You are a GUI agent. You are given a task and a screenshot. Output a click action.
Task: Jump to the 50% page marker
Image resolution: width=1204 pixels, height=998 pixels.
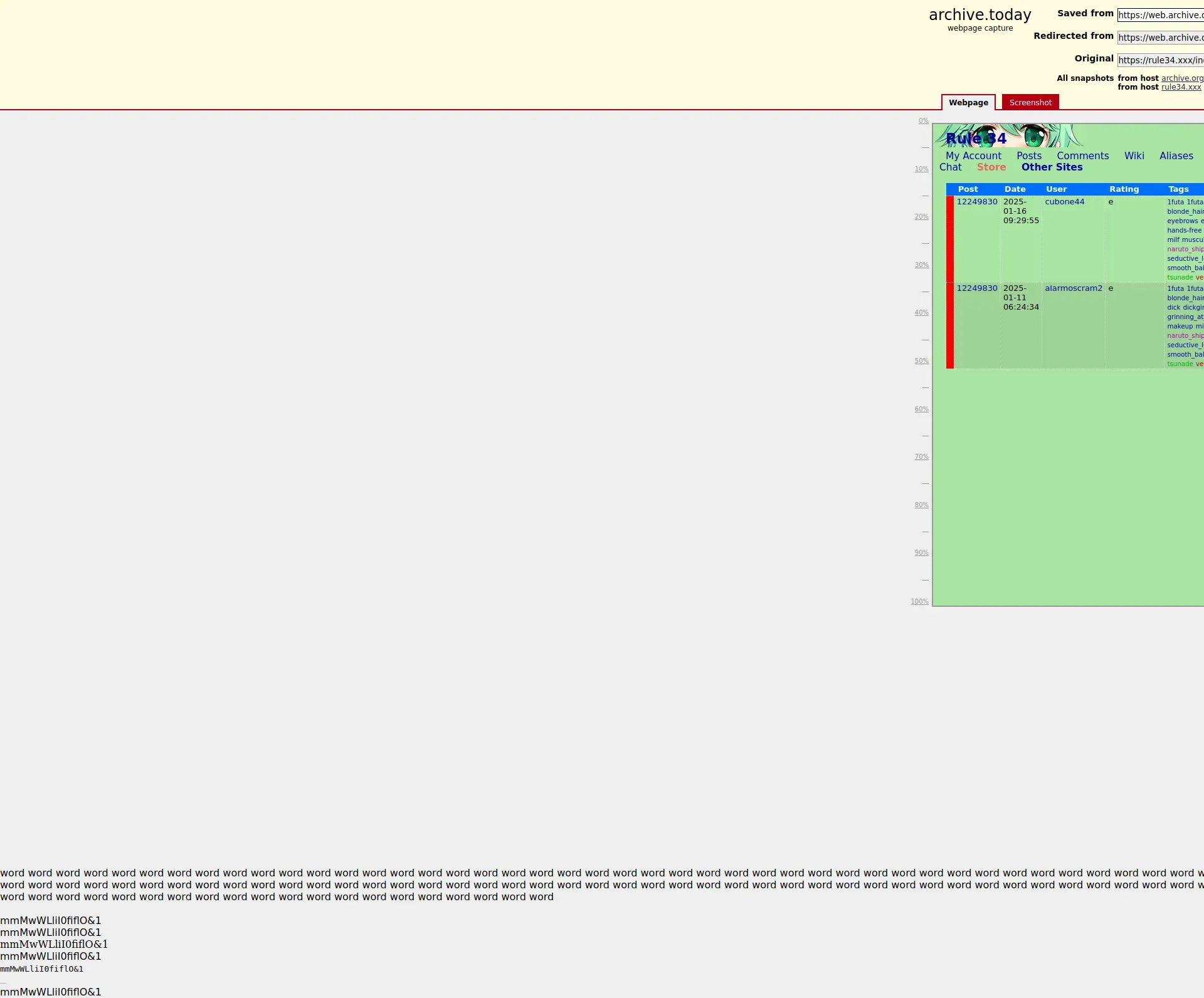click(921, 361)
